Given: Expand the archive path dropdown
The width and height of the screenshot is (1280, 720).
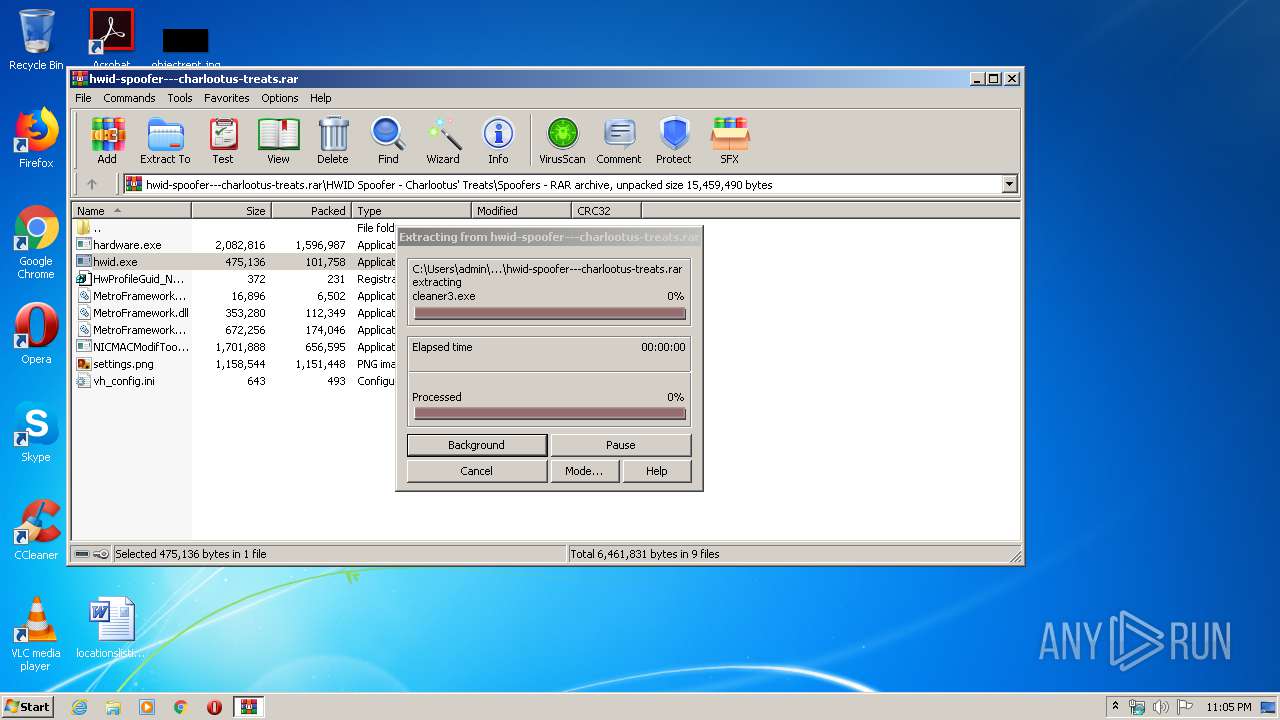Looking at the screenshot, I should [1009, 184].
